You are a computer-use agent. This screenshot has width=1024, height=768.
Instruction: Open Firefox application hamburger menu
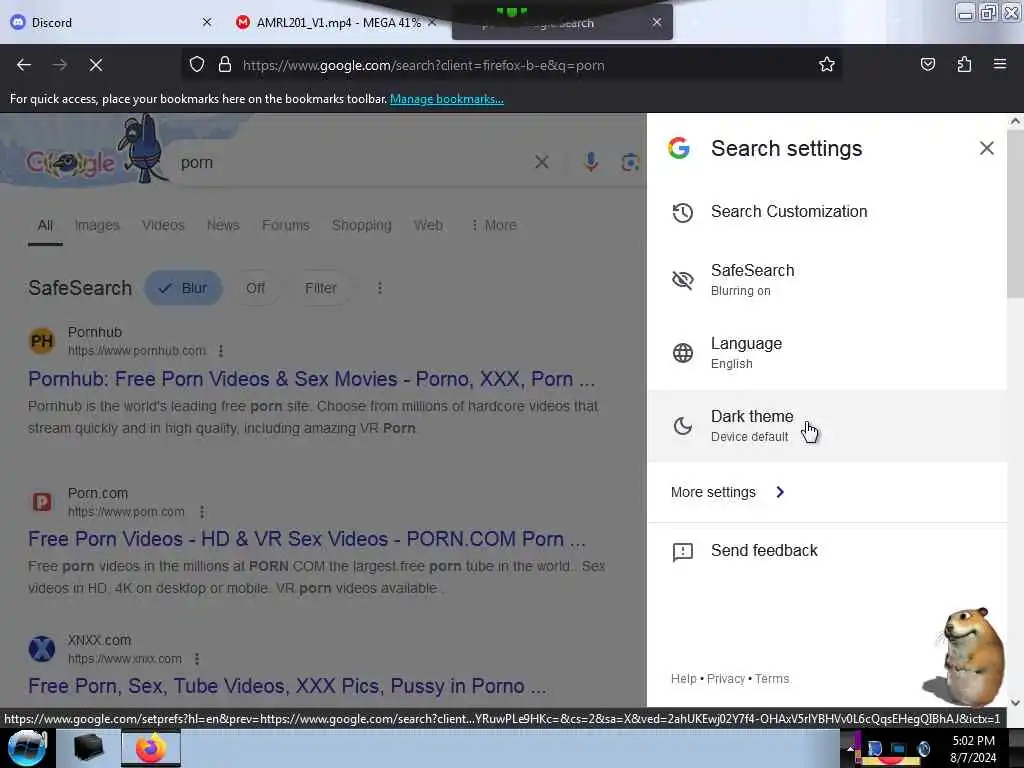pos(1000,64)
